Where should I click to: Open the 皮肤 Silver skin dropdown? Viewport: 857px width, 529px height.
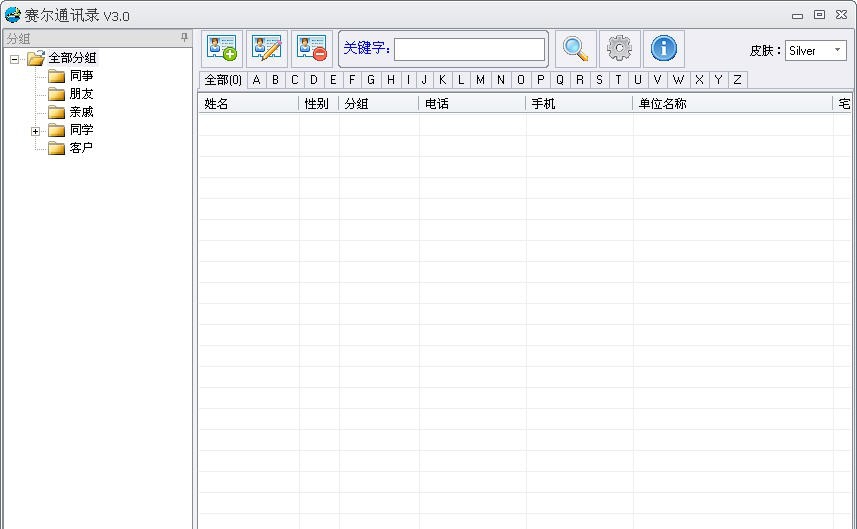(815, 50)
